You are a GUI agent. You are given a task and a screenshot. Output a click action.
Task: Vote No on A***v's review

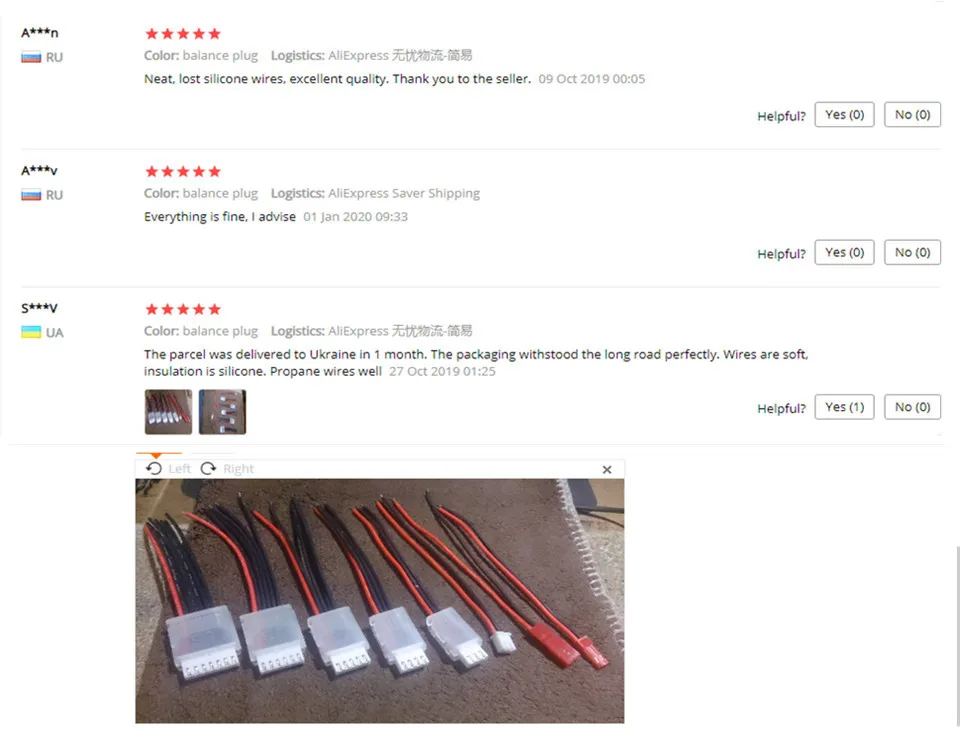pyautogui.click(x=912, y=252)
